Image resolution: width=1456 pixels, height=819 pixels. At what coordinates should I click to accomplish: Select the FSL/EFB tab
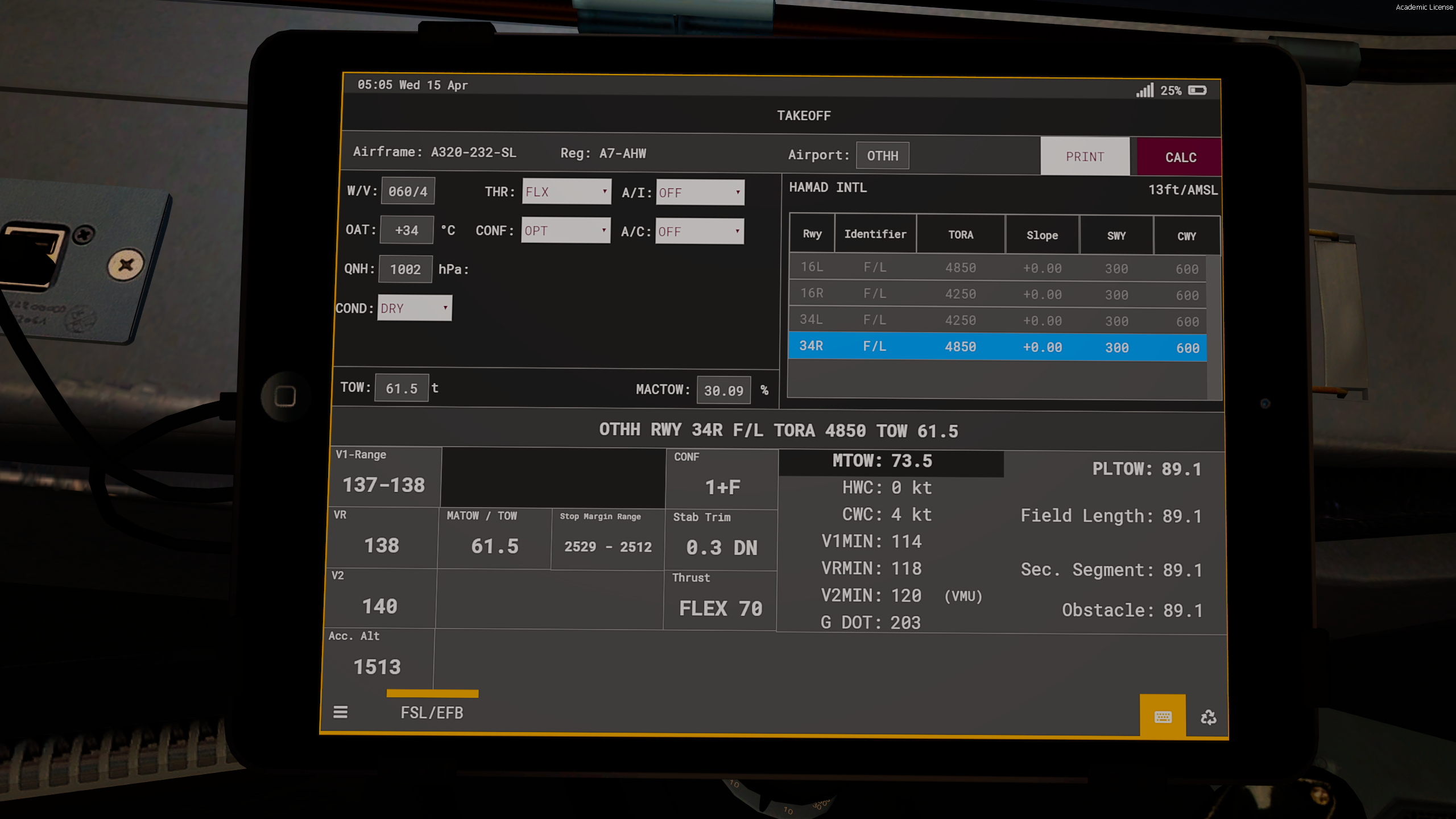pos(432,712)
